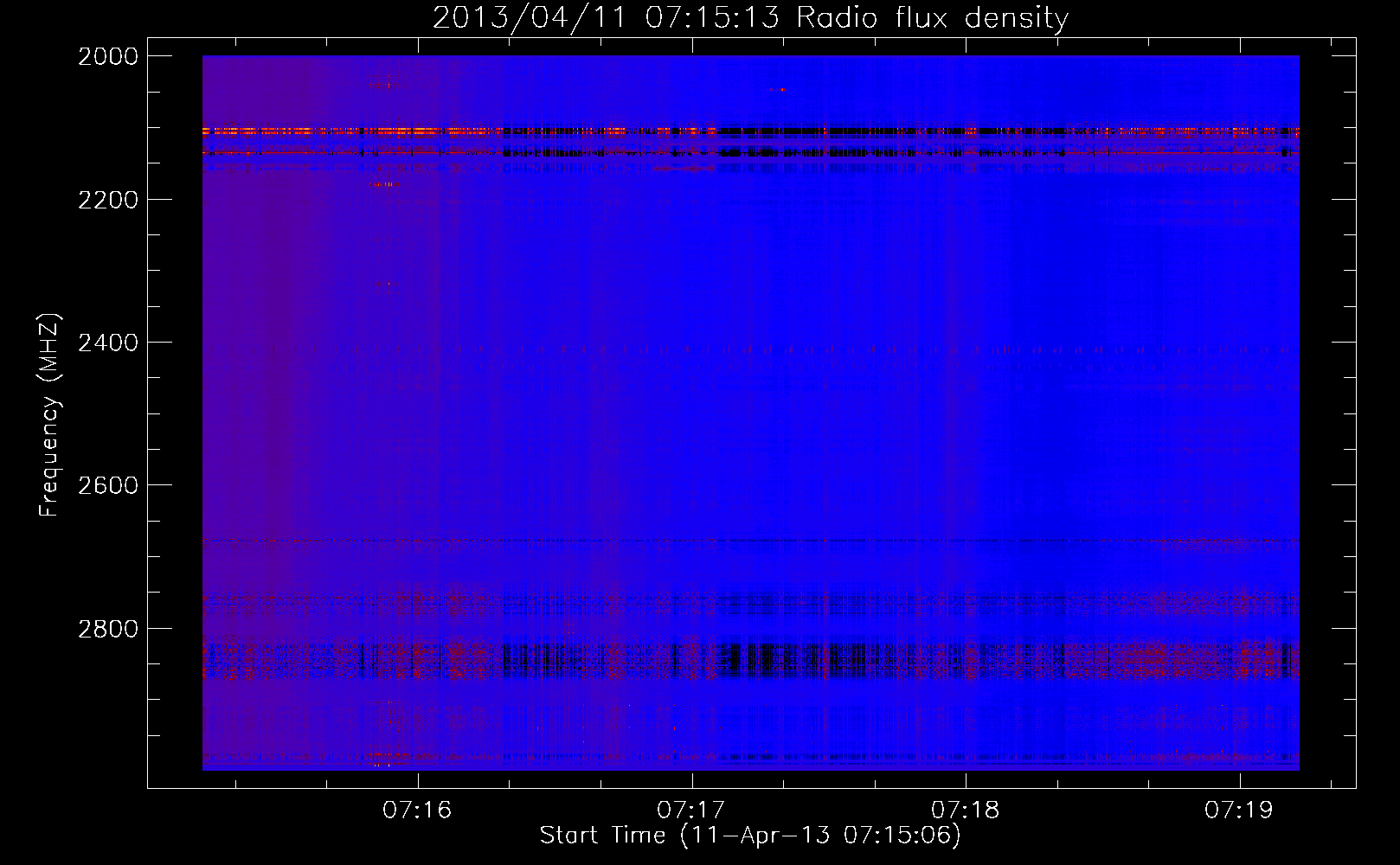Click the 2600 frequency tick label

point(108,485)
